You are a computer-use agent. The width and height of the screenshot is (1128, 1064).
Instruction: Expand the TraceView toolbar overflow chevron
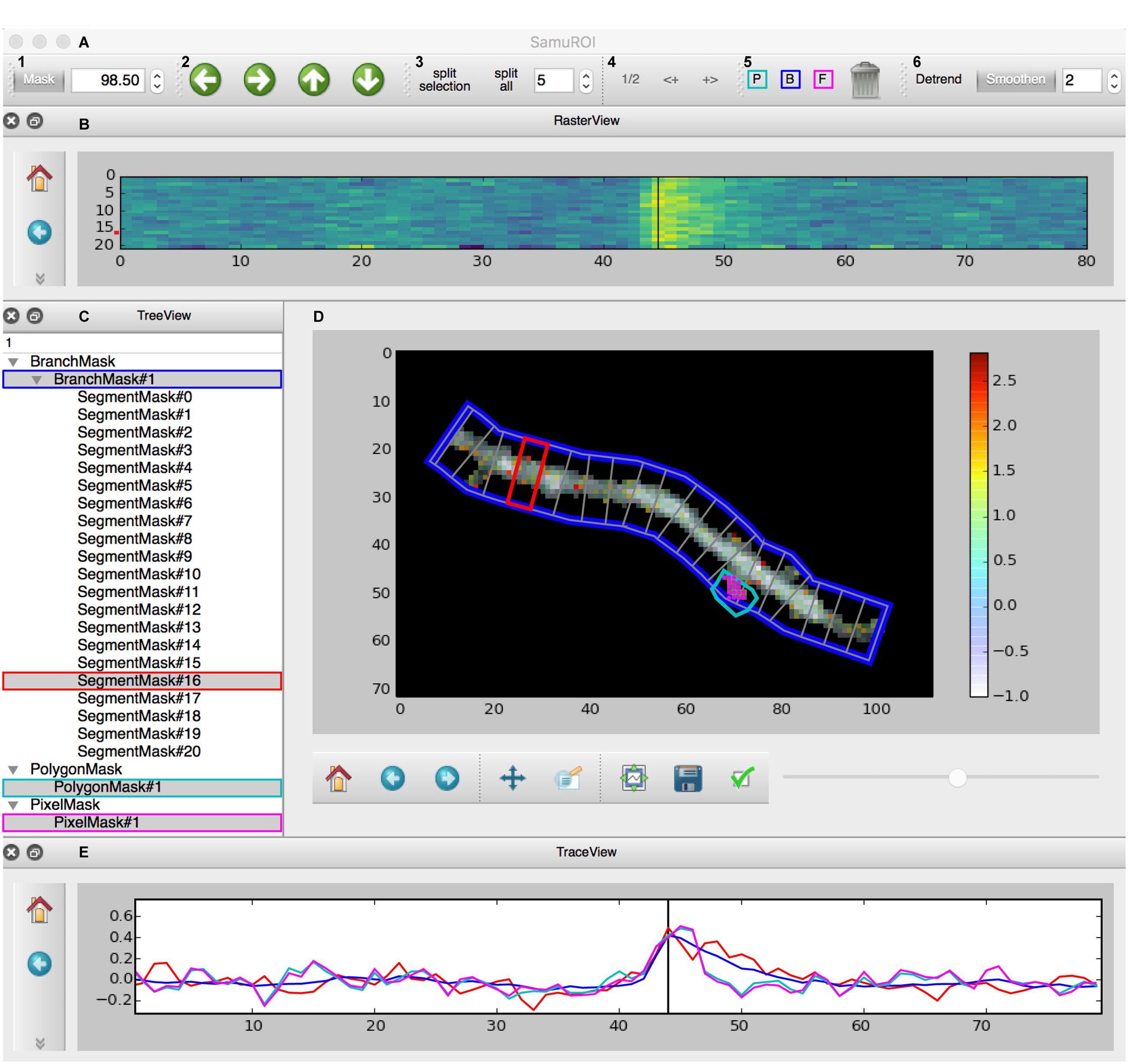tap(40, 1043)
